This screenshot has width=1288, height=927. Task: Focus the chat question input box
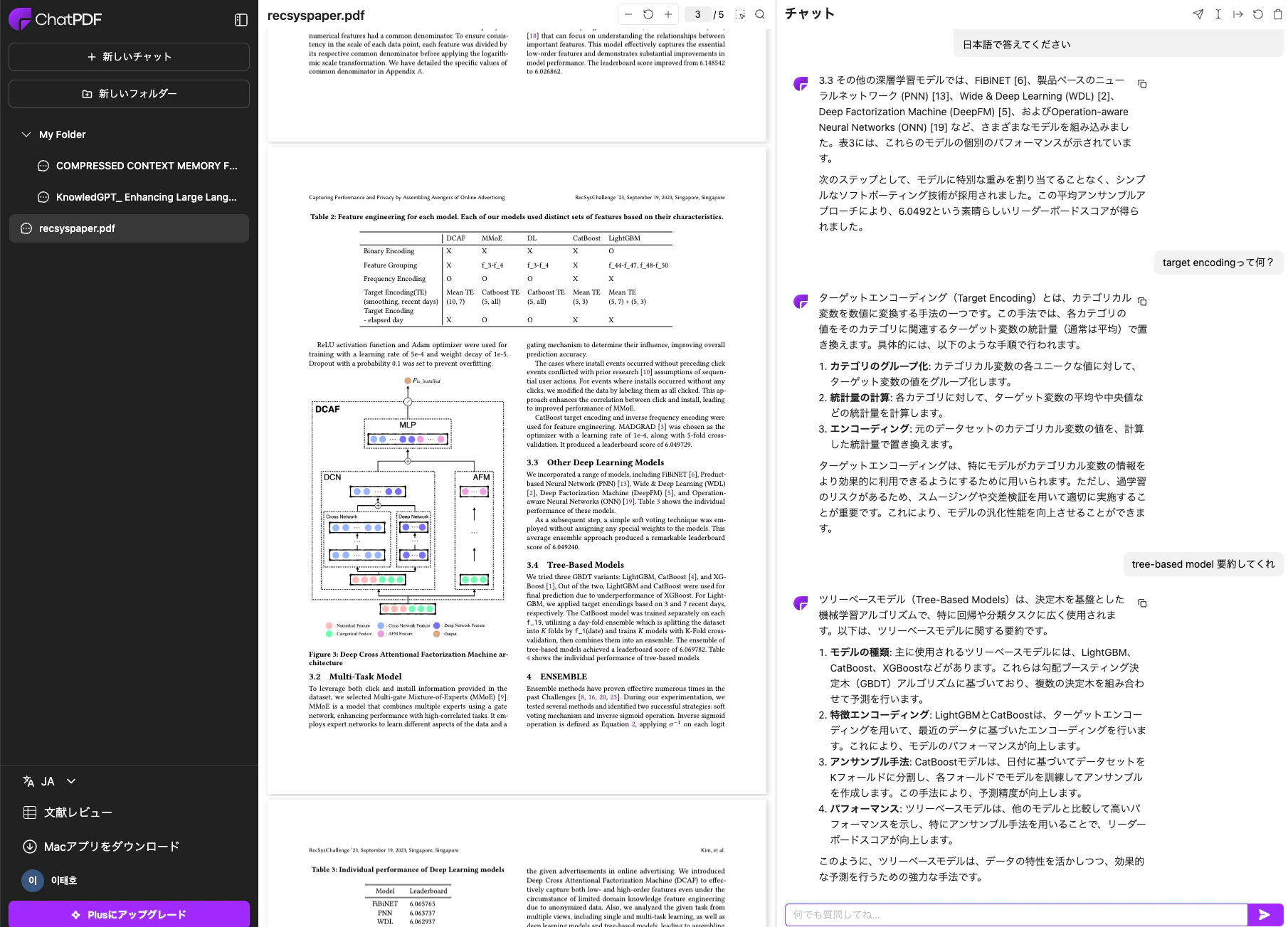coord(1016,915)
